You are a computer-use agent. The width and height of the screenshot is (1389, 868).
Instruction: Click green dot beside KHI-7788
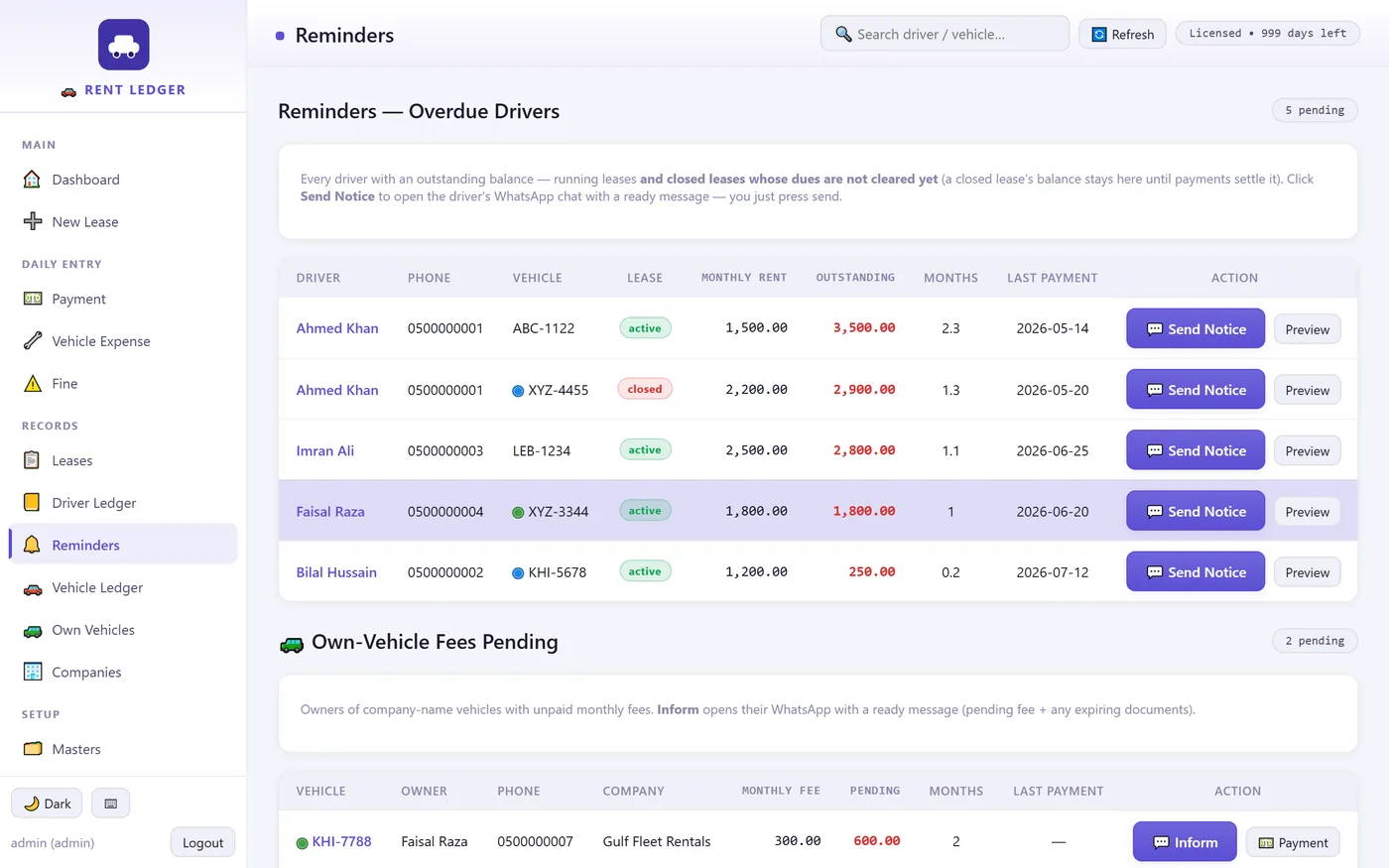click(302, 843)
